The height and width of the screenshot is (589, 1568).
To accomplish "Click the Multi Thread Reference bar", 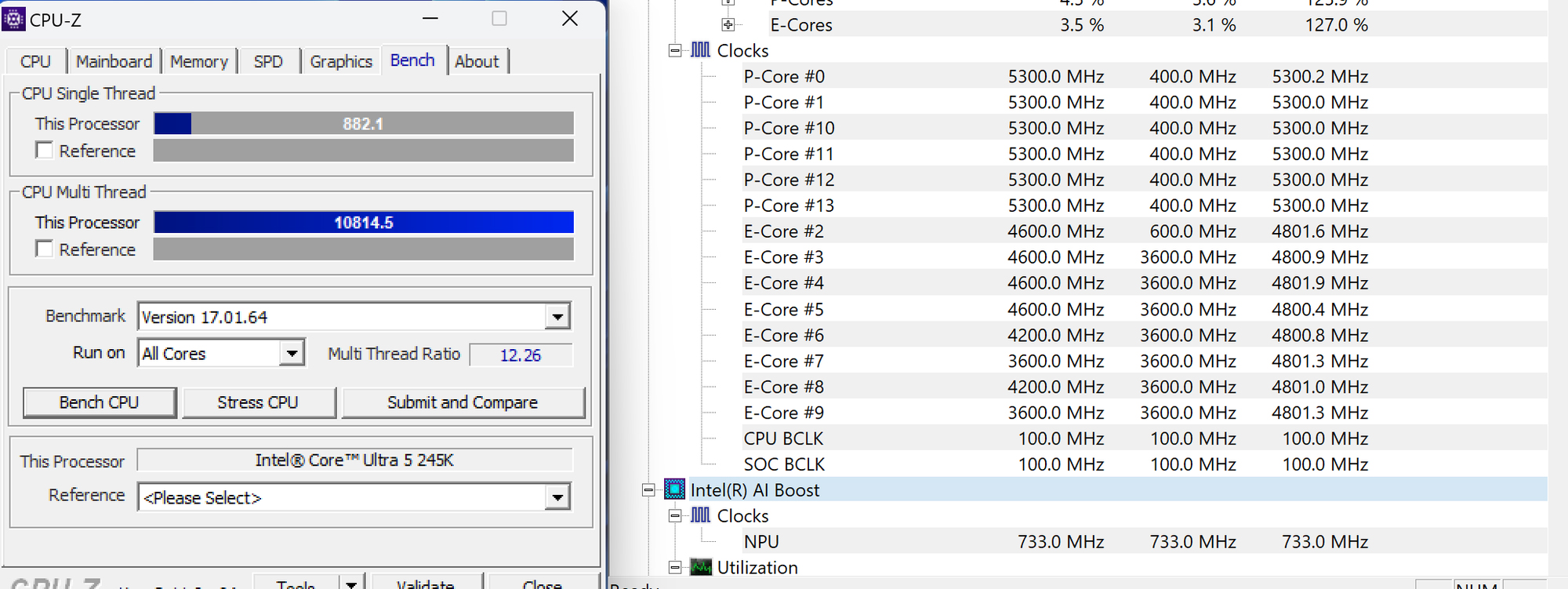I will (x=364, y=249).
